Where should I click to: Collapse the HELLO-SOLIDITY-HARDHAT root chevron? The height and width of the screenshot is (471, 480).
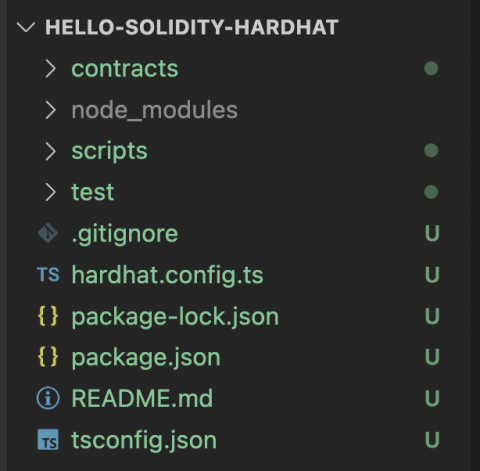26,27
